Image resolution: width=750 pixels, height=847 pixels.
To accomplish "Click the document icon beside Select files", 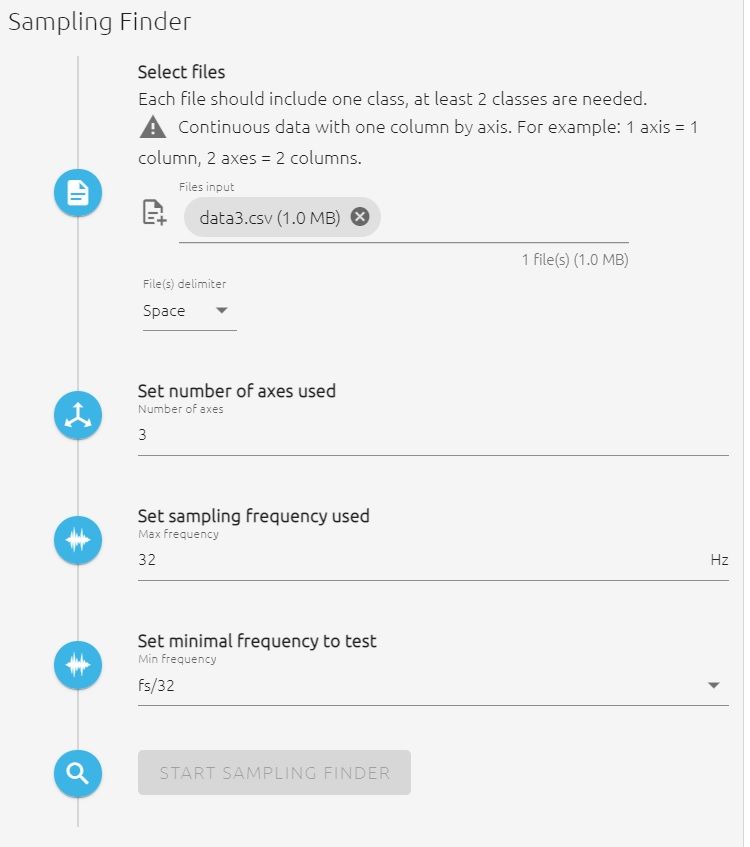I will [78, 193].
